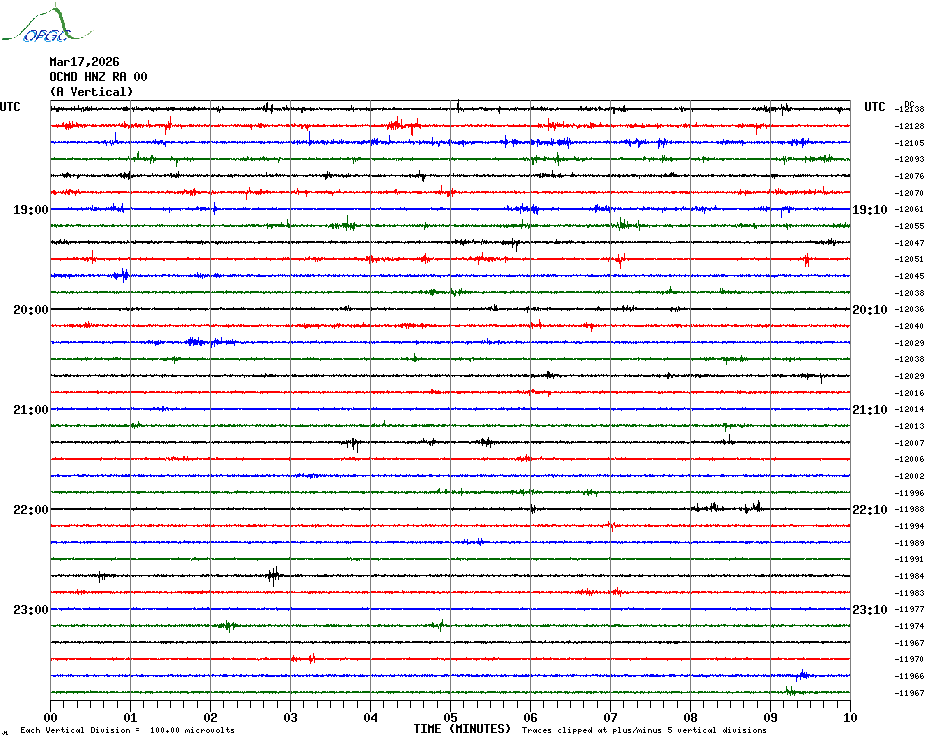Select the 21:00 time label

31,410
